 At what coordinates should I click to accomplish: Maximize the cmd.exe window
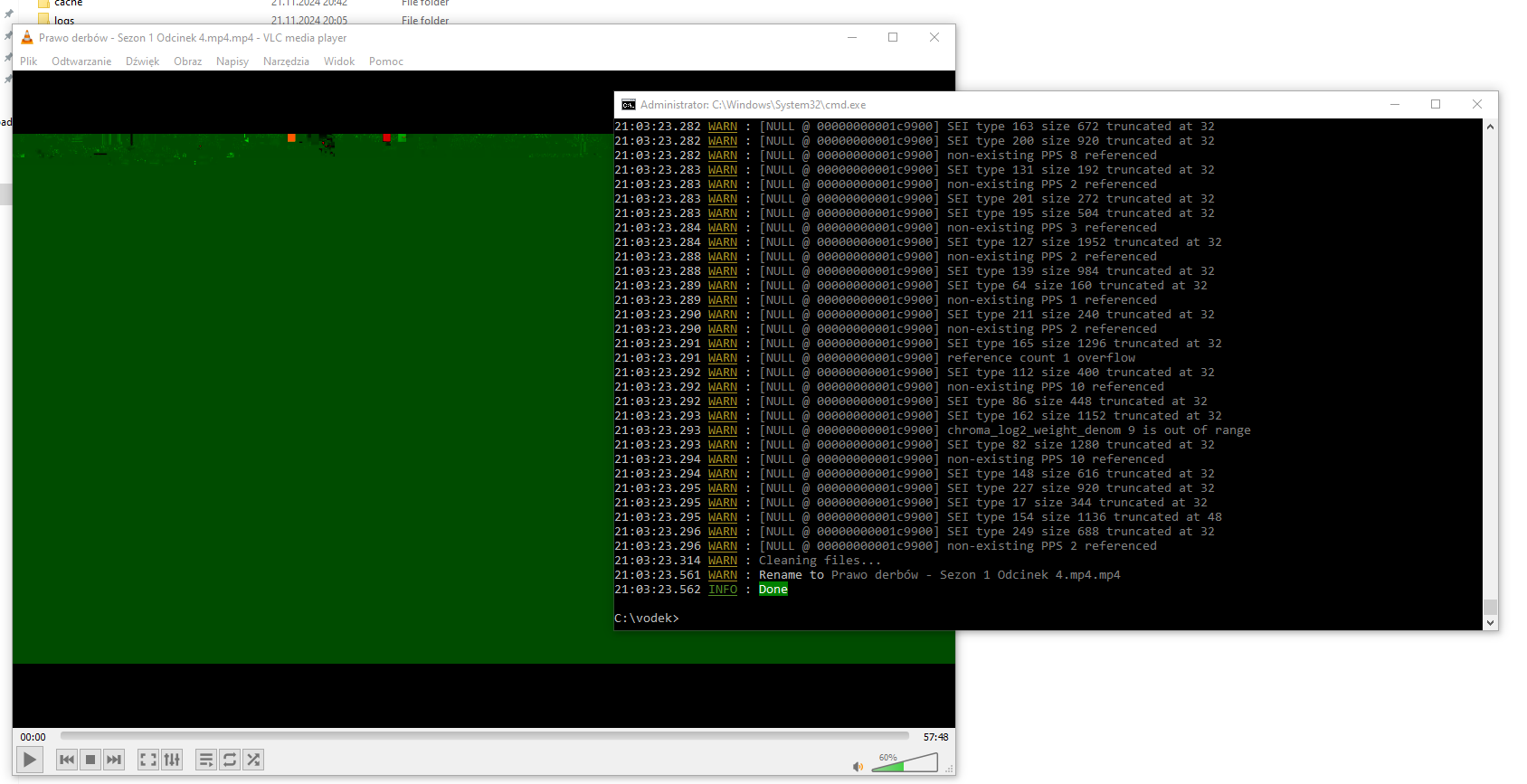[x=1436, y=104]
